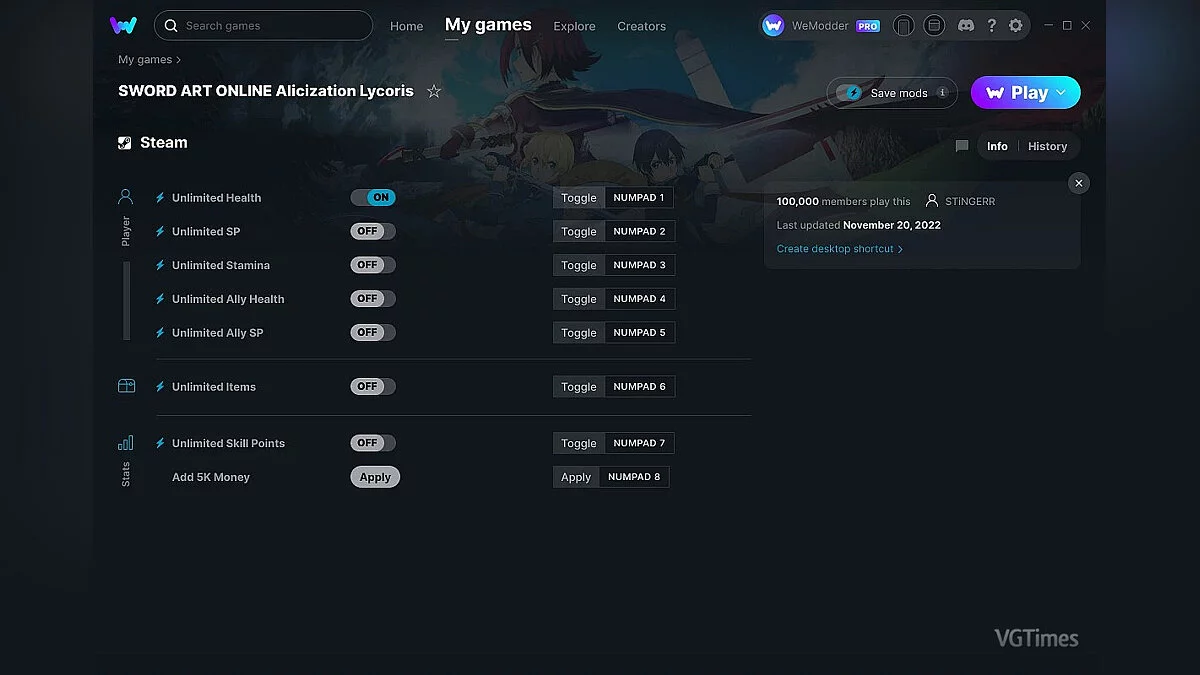Select the Info tab
1200x675 pixels.
click(x=997, y=146)
